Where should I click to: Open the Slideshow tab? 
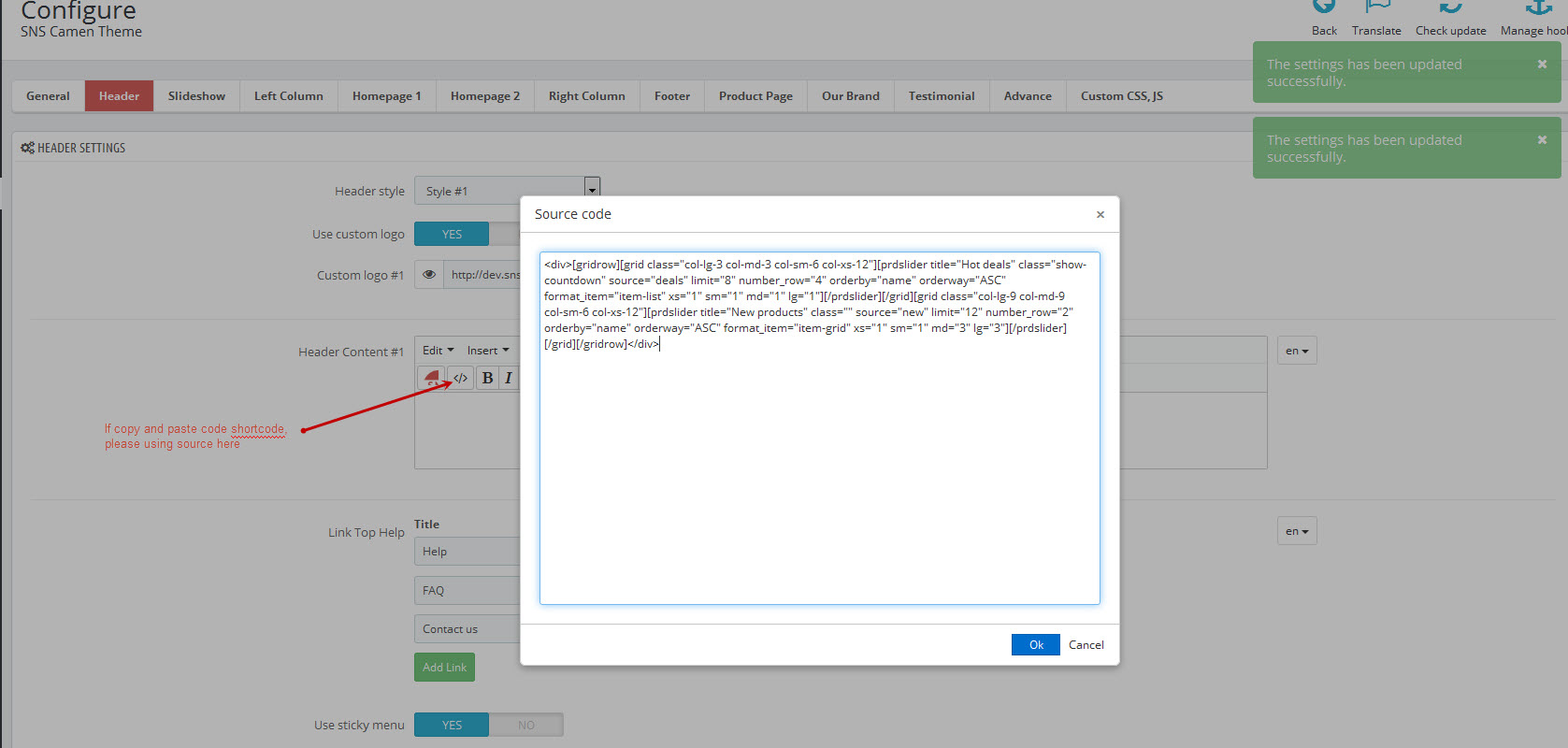[x=196, y=96]
